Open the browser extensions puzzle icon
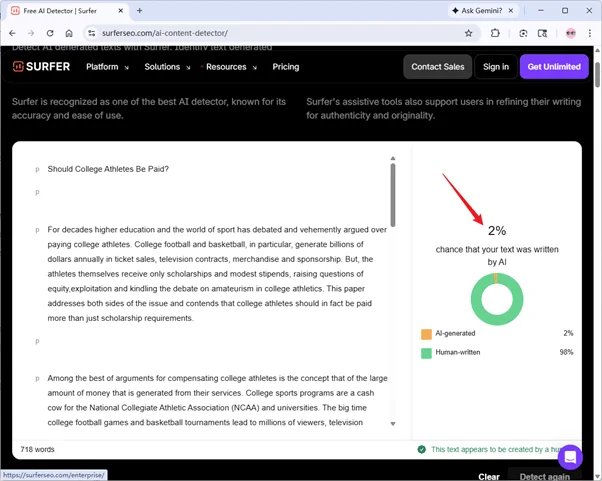This screenshot has height=481, width=602. (495, 33)
